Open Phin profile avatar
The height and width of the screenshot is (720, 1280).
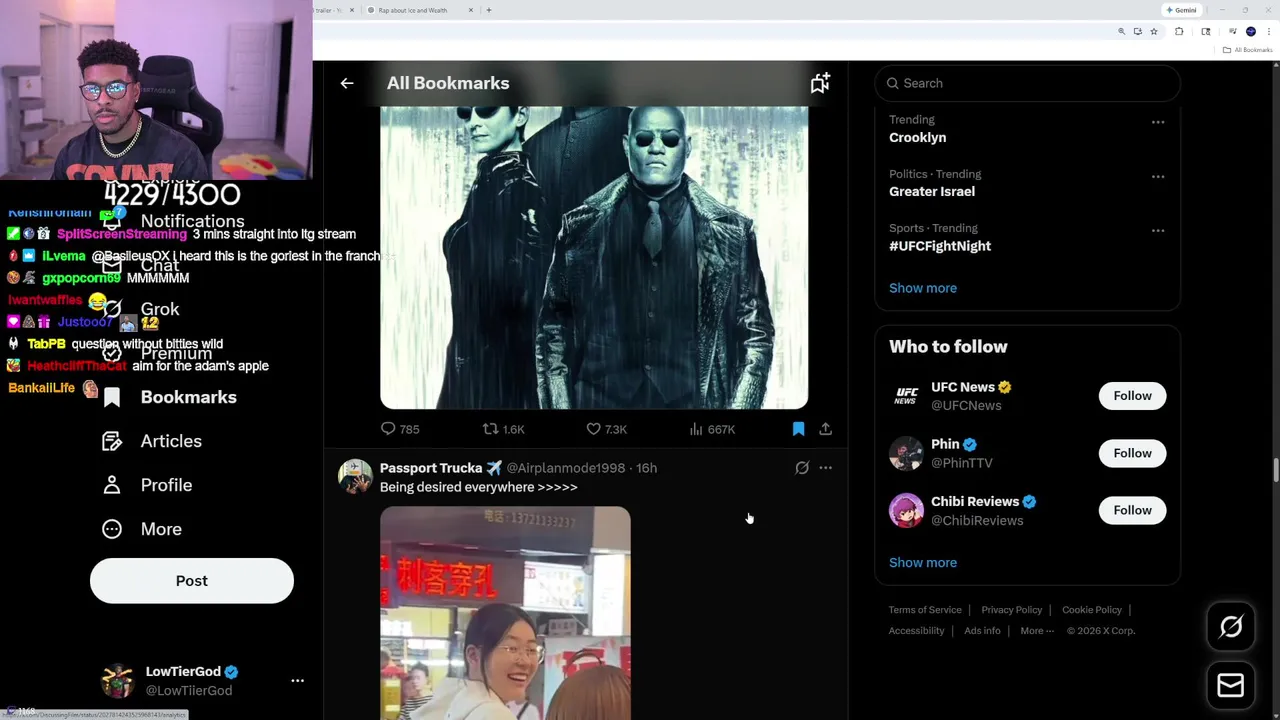pyautogui.click(x=906, y=453)
